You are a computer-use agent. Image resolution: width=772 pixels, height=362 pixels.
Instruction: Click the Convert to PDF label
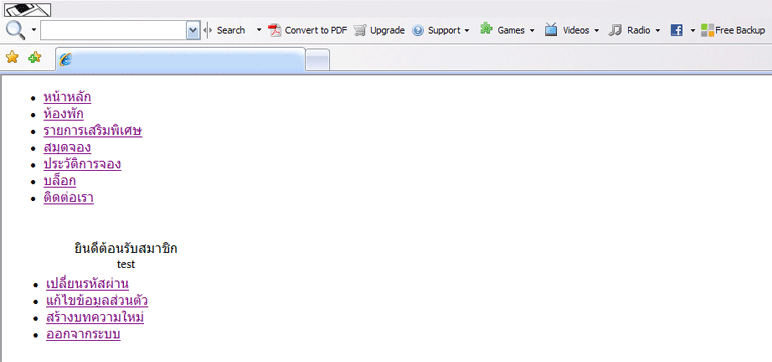316,31
